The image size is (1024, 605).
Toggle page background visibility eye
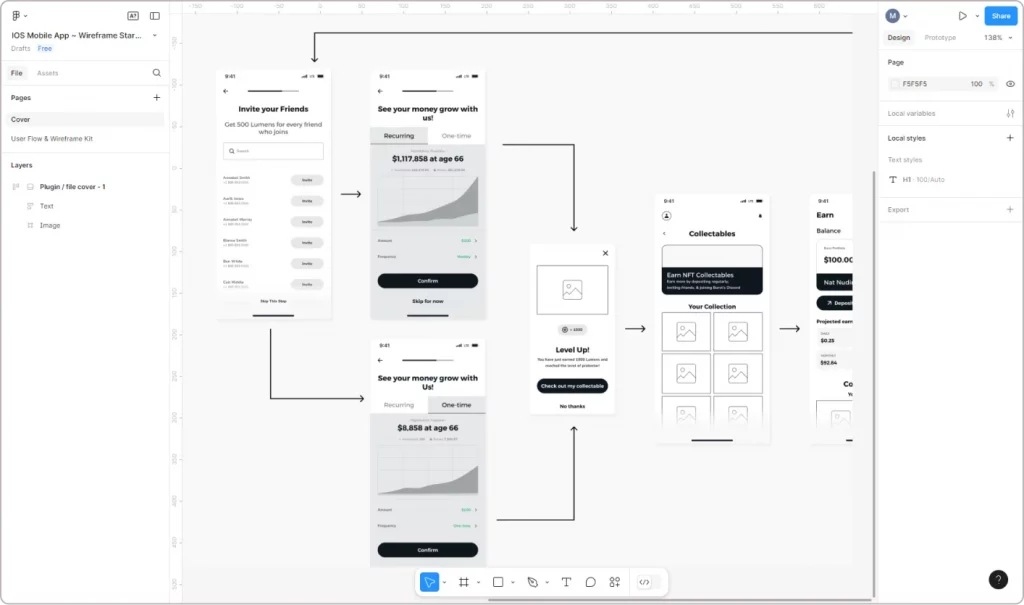(1010, 84)
